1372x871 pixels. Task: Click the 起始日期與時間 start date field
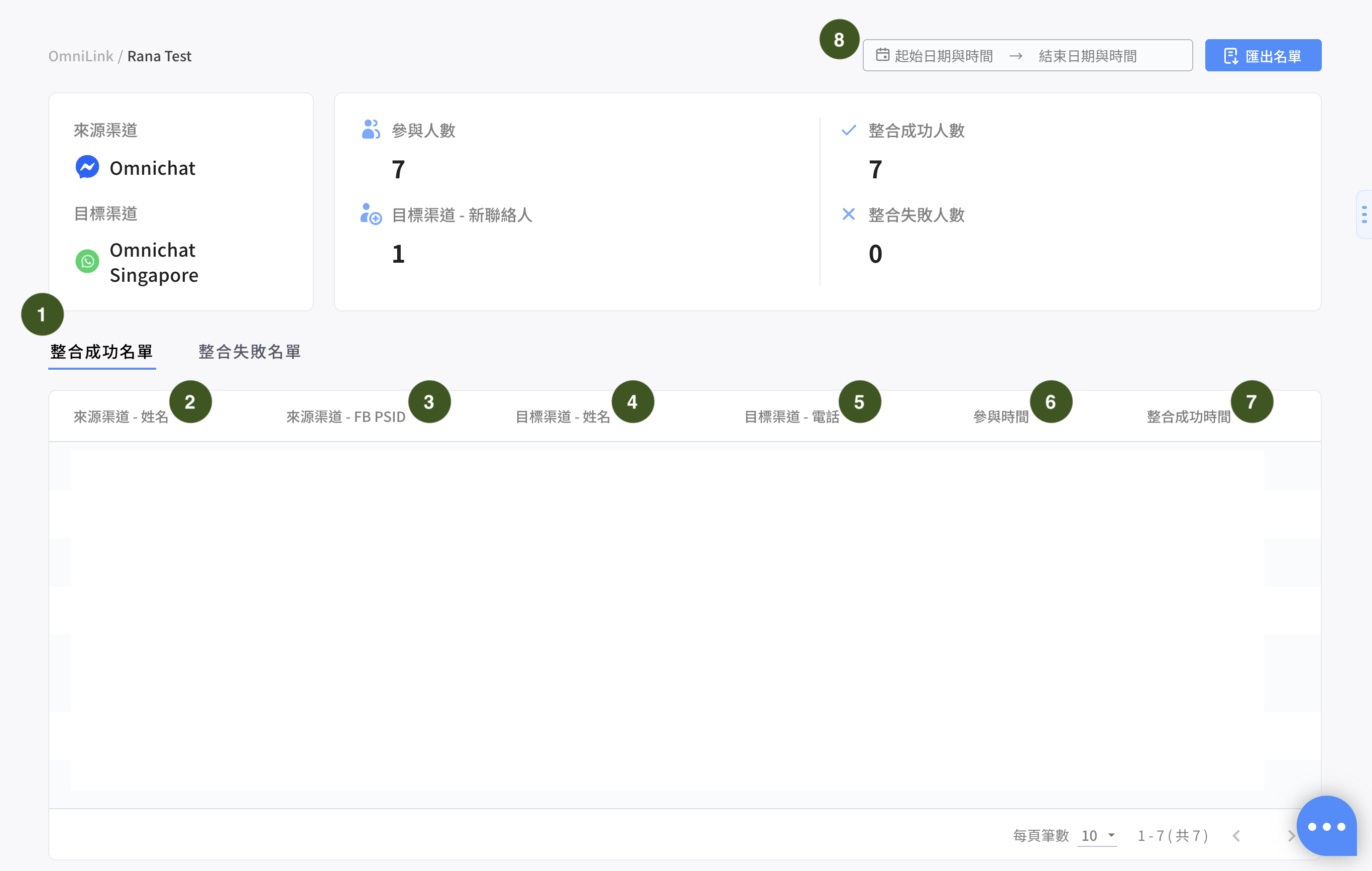[944, 56]
